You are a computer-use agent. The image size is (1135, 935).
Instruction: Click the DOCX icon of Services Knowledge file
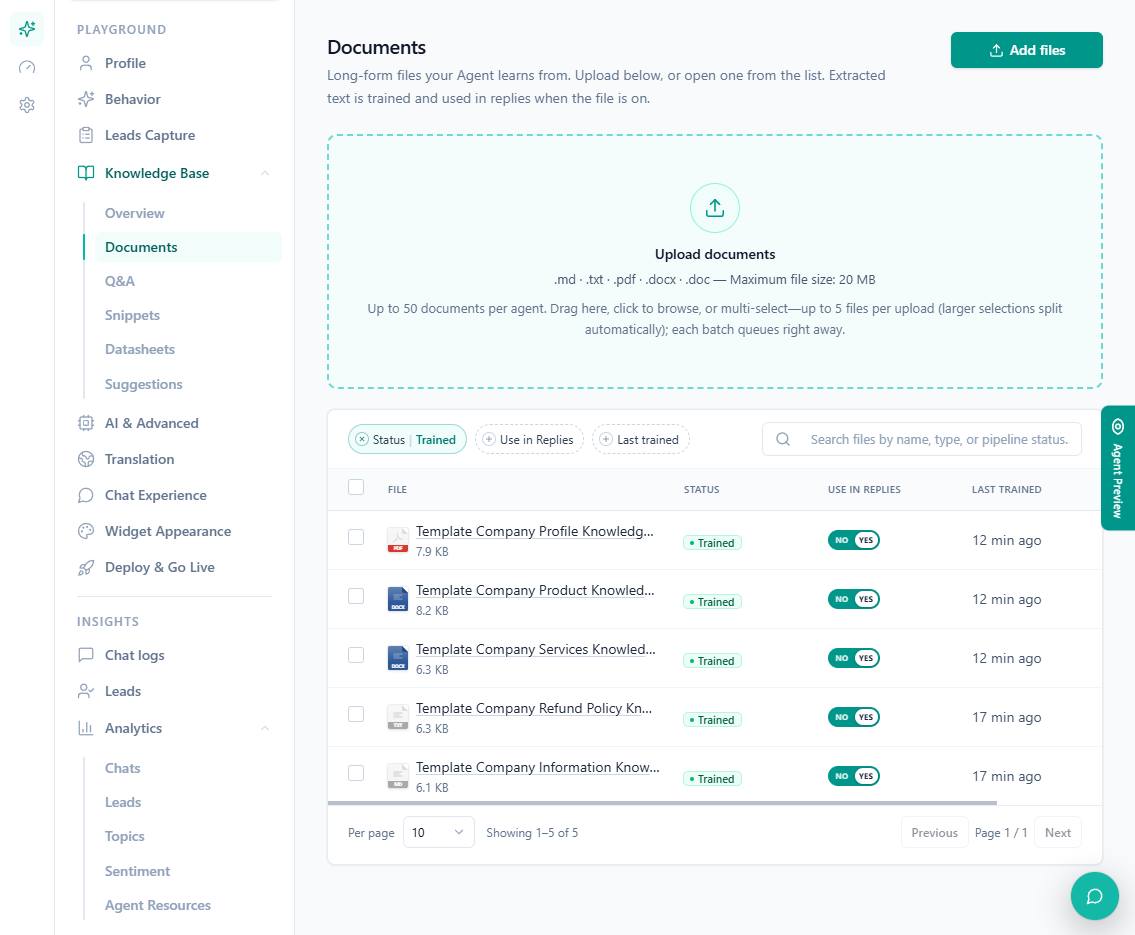(x=397, y=658)
